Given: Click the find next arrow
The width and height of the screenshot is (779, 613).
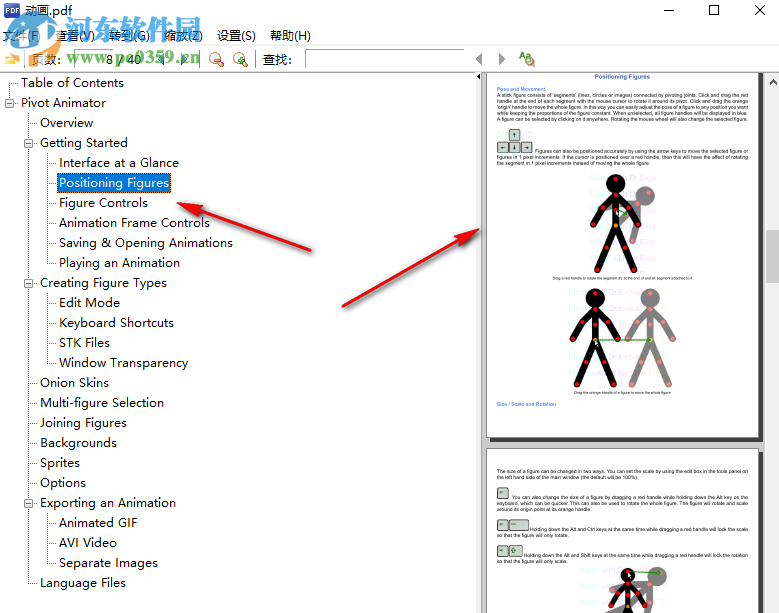Looking at the screenshot, I should tap(502, 59).
